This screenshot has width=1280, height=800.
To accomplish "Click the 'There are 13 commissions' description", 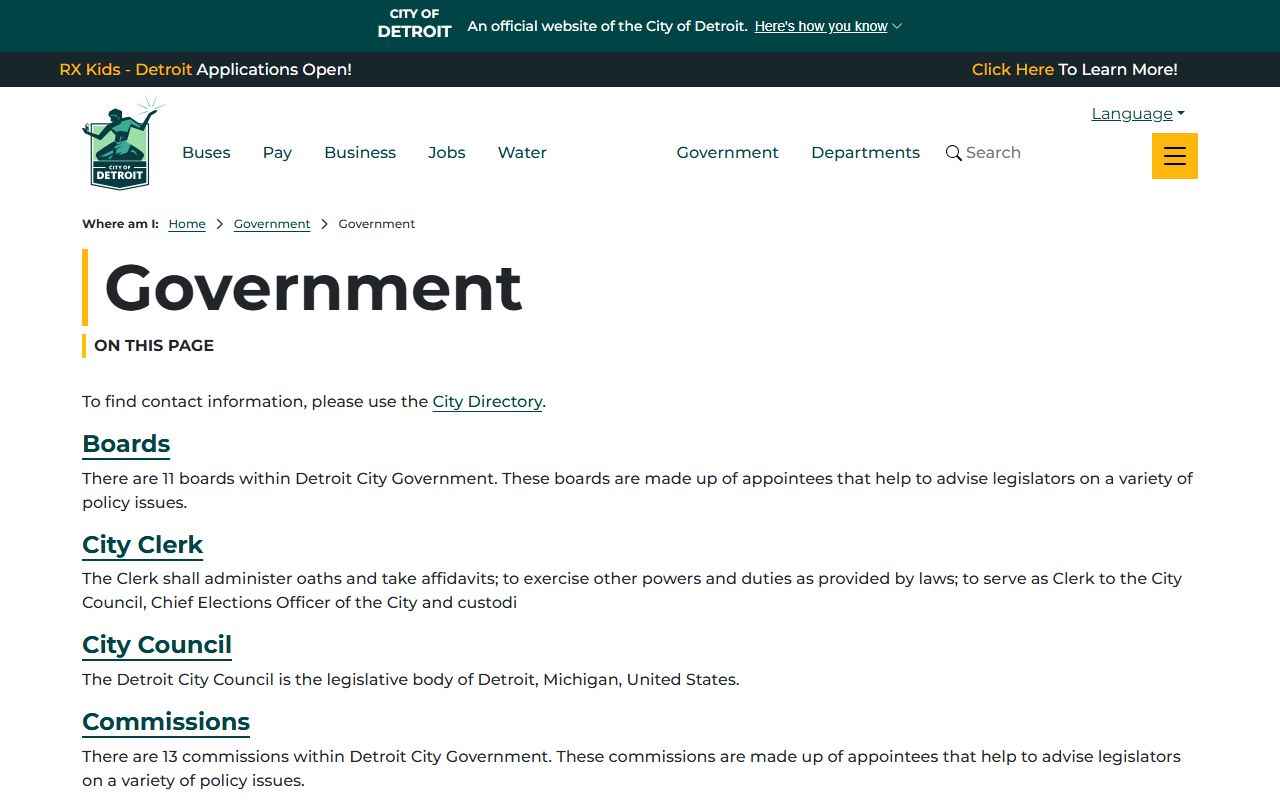I will pos(631,768).
